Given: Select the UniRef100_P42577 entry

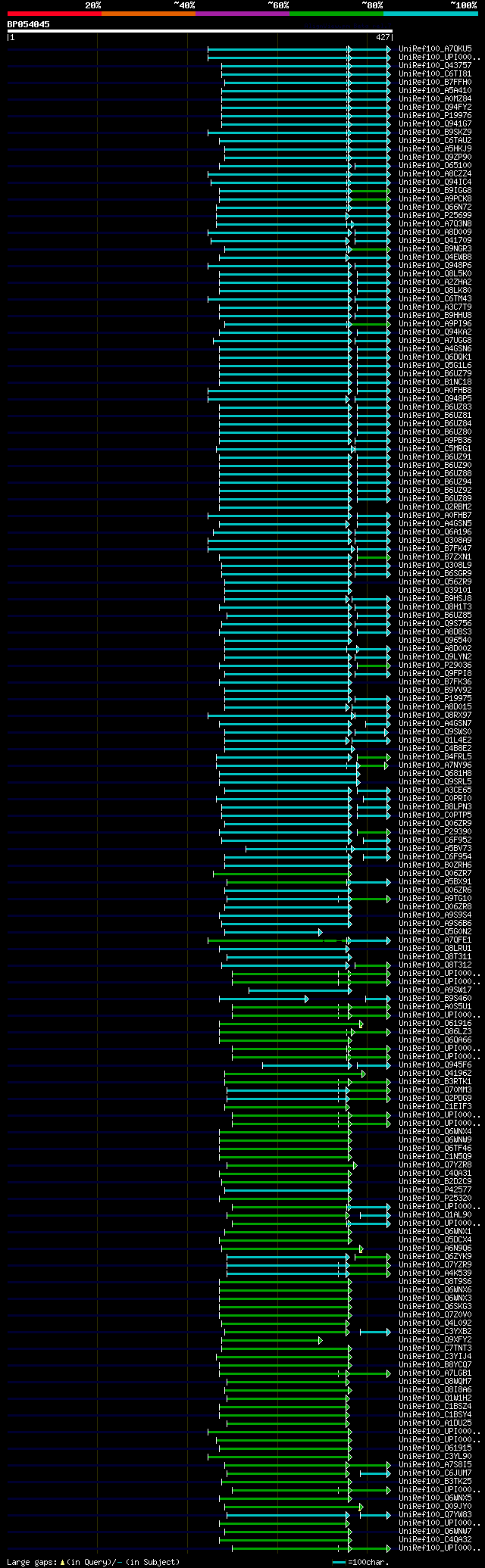Looking at the screenshot, I should (x=435, y=1189).
